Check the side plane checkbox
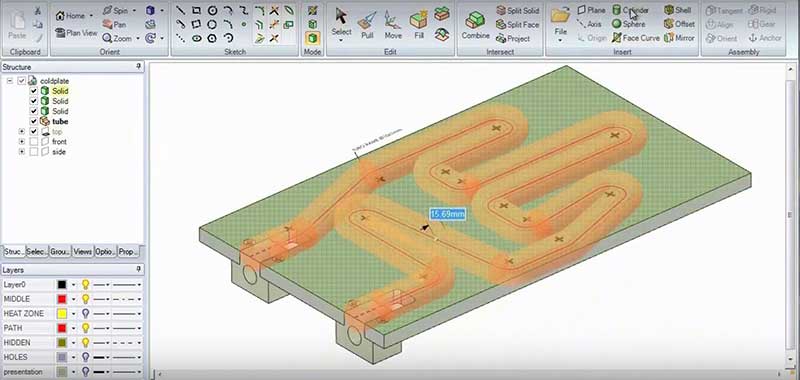800x380 pixels. (34, 152)
